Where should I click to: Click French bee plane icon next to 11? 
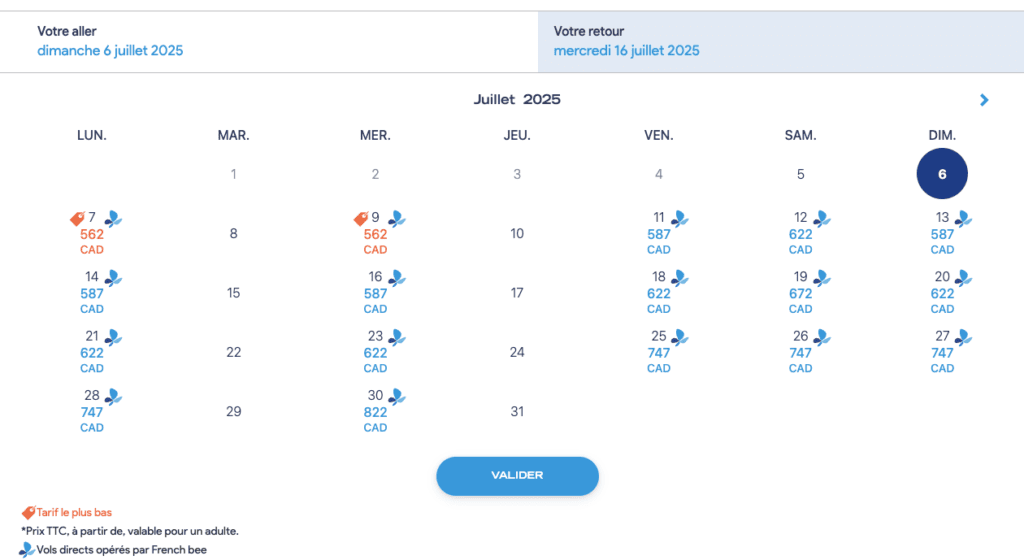pos(680,218)
